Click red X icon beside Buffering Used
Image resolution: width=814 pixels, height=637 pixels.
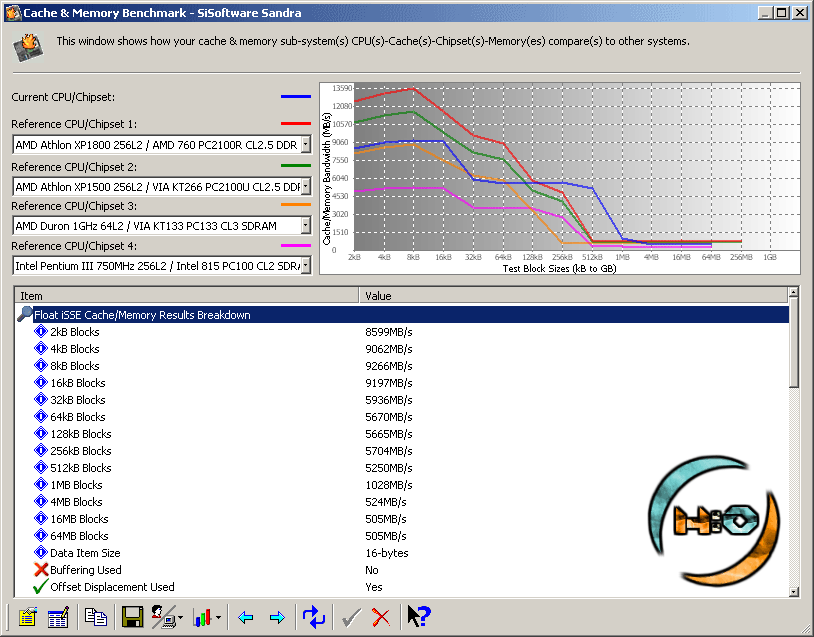point(40,570)
